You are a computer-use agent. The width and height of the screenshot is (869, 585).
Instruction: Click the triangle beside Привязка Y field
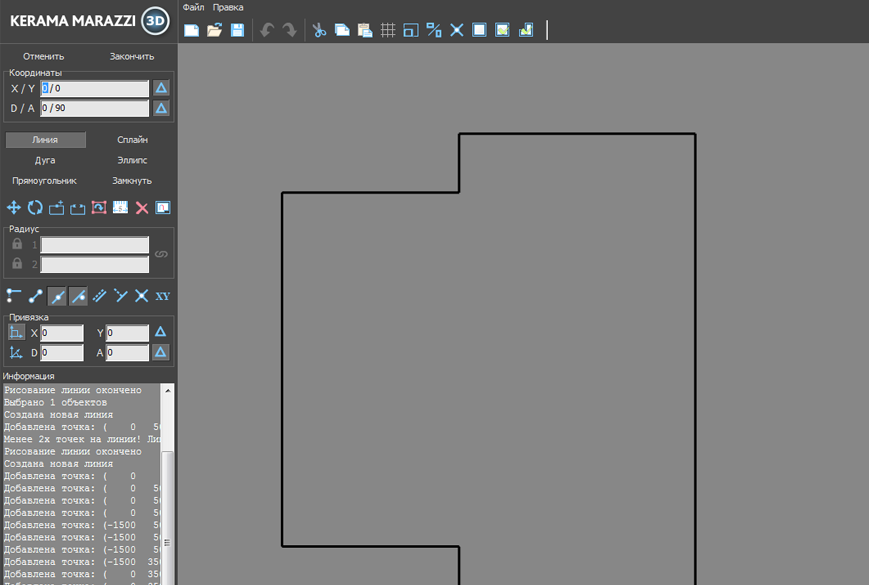(161, 332)
